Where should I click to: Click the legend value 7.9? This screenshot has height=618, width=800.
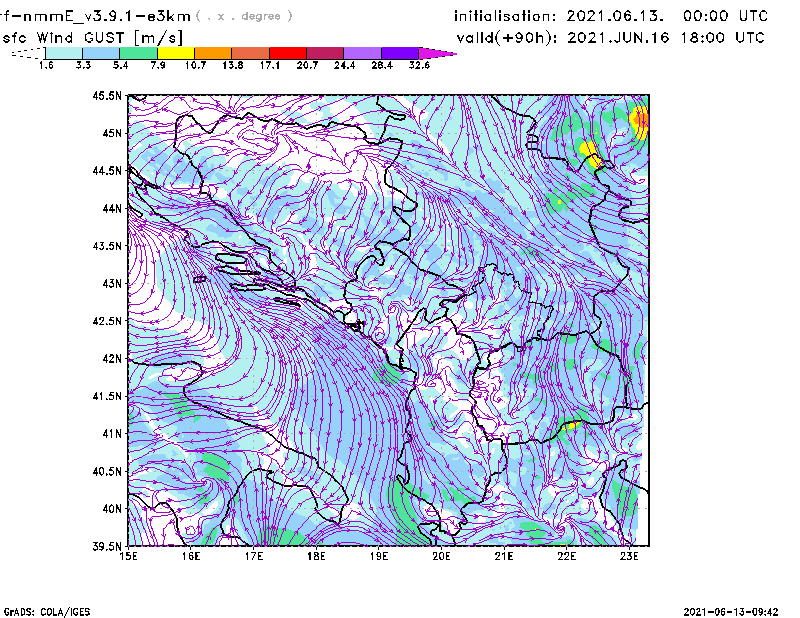coord(158,65)
